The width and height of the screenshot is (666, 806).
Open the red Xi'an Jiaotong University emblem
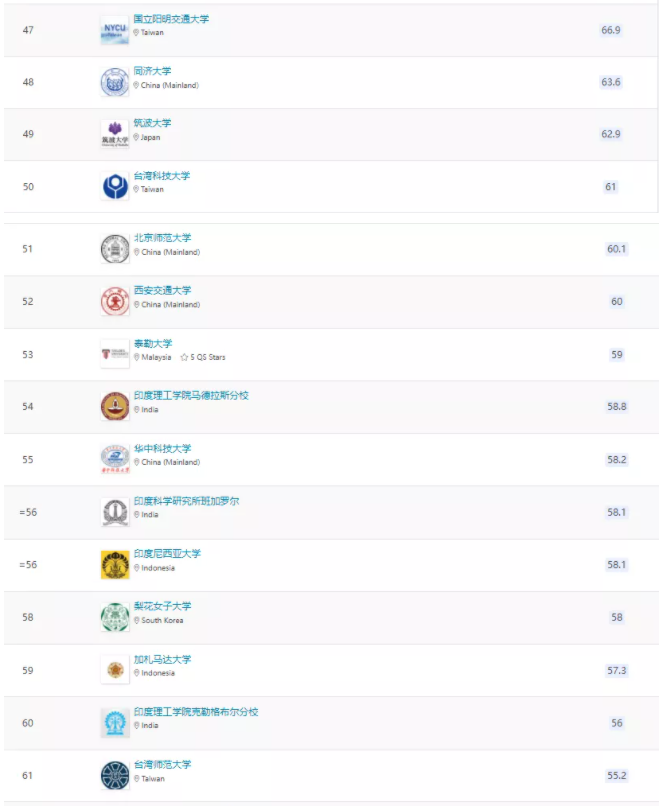click(115, 302)
